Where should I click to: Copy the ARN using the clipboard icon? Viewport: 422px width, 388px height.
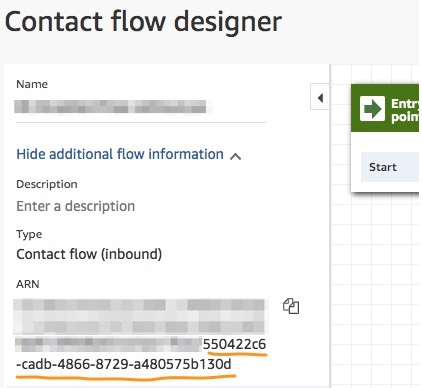point(291,306)
